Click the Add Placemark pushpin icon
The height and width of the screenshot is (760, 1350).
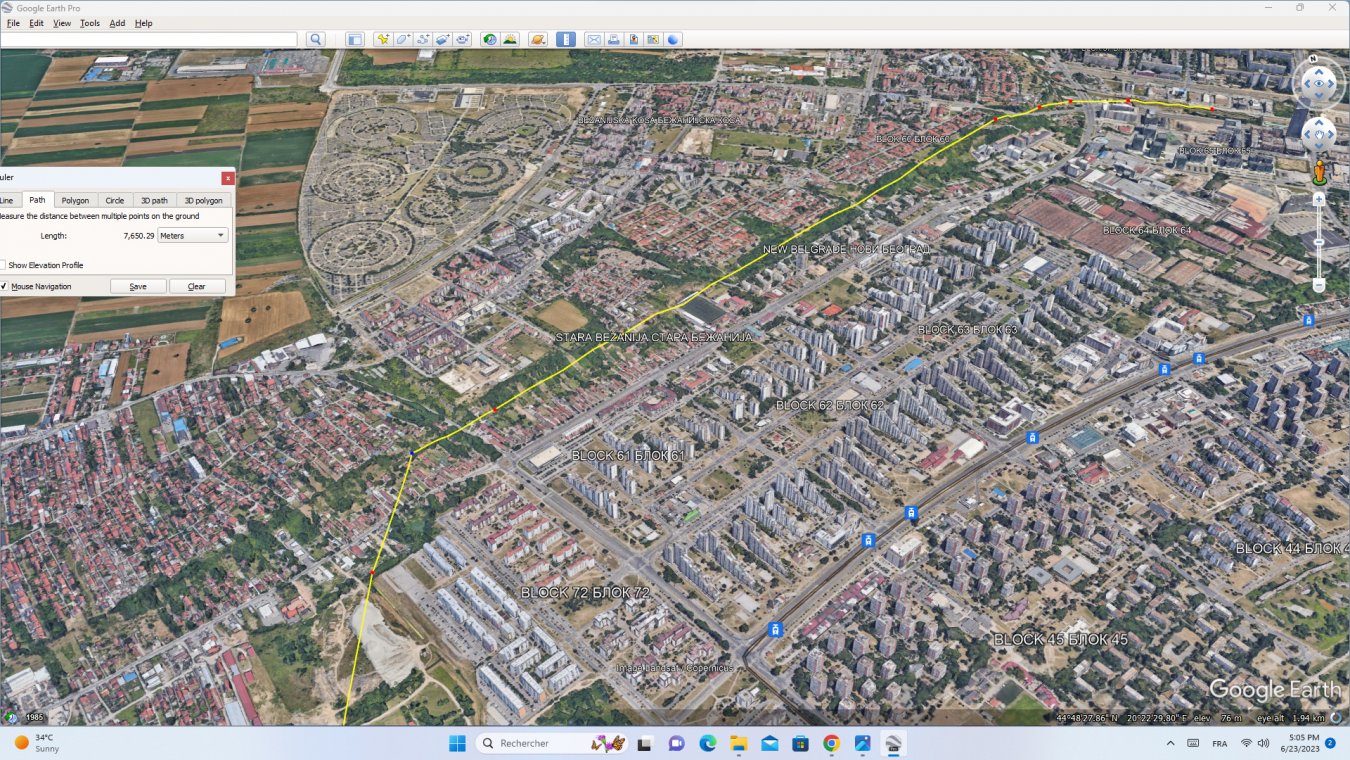click(x=382, y=40)
